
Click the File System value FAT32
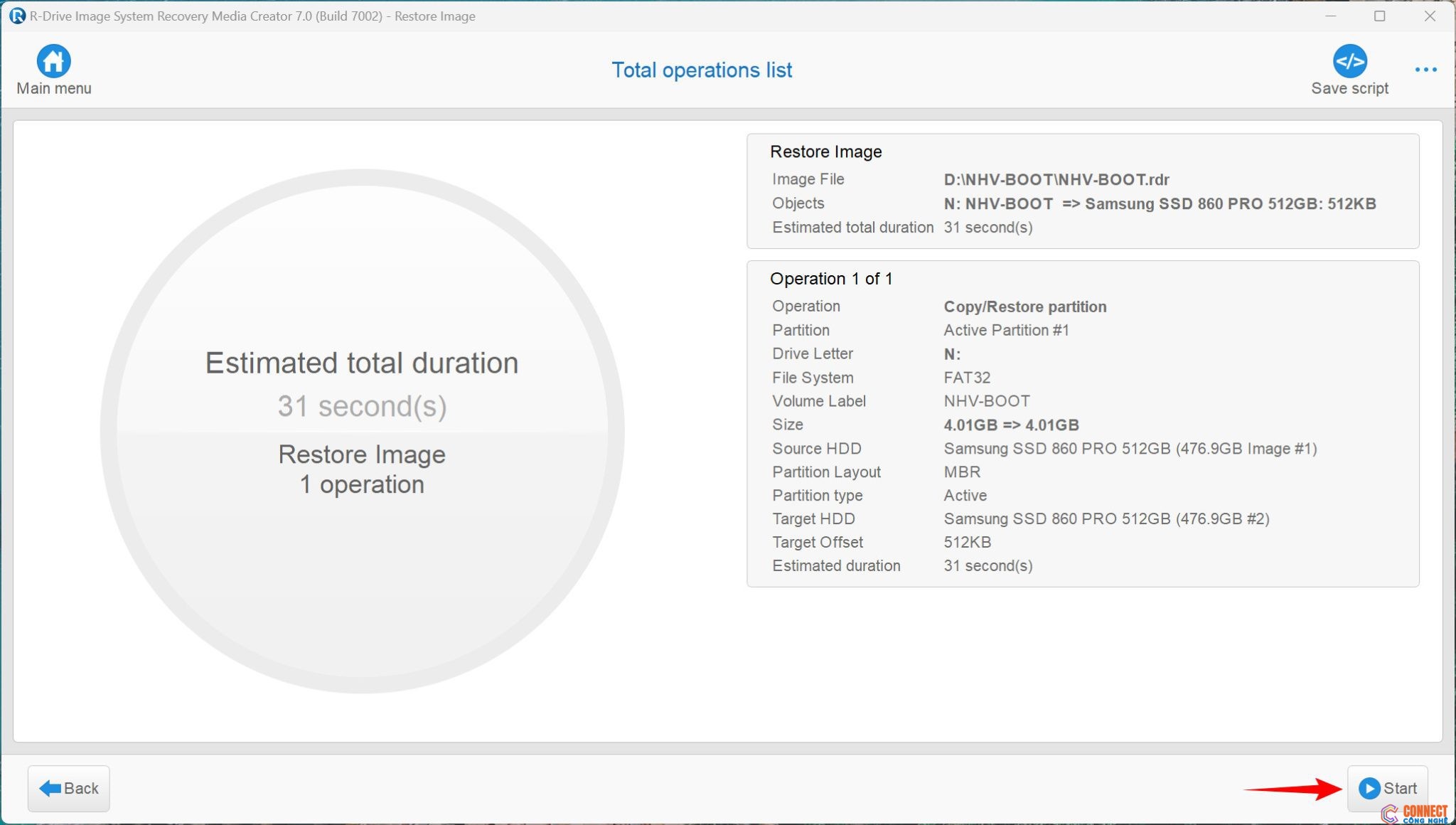967,378
